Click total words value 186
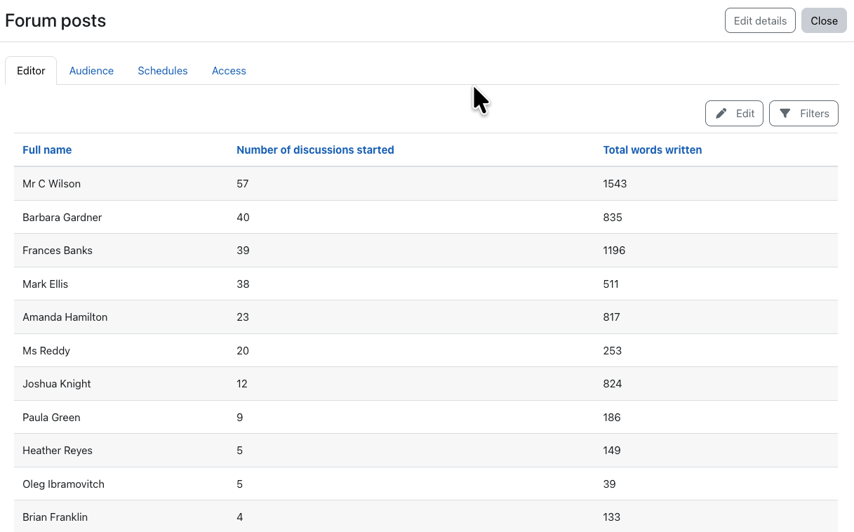Viewport: 854px width, 532px height. point(612,417)
